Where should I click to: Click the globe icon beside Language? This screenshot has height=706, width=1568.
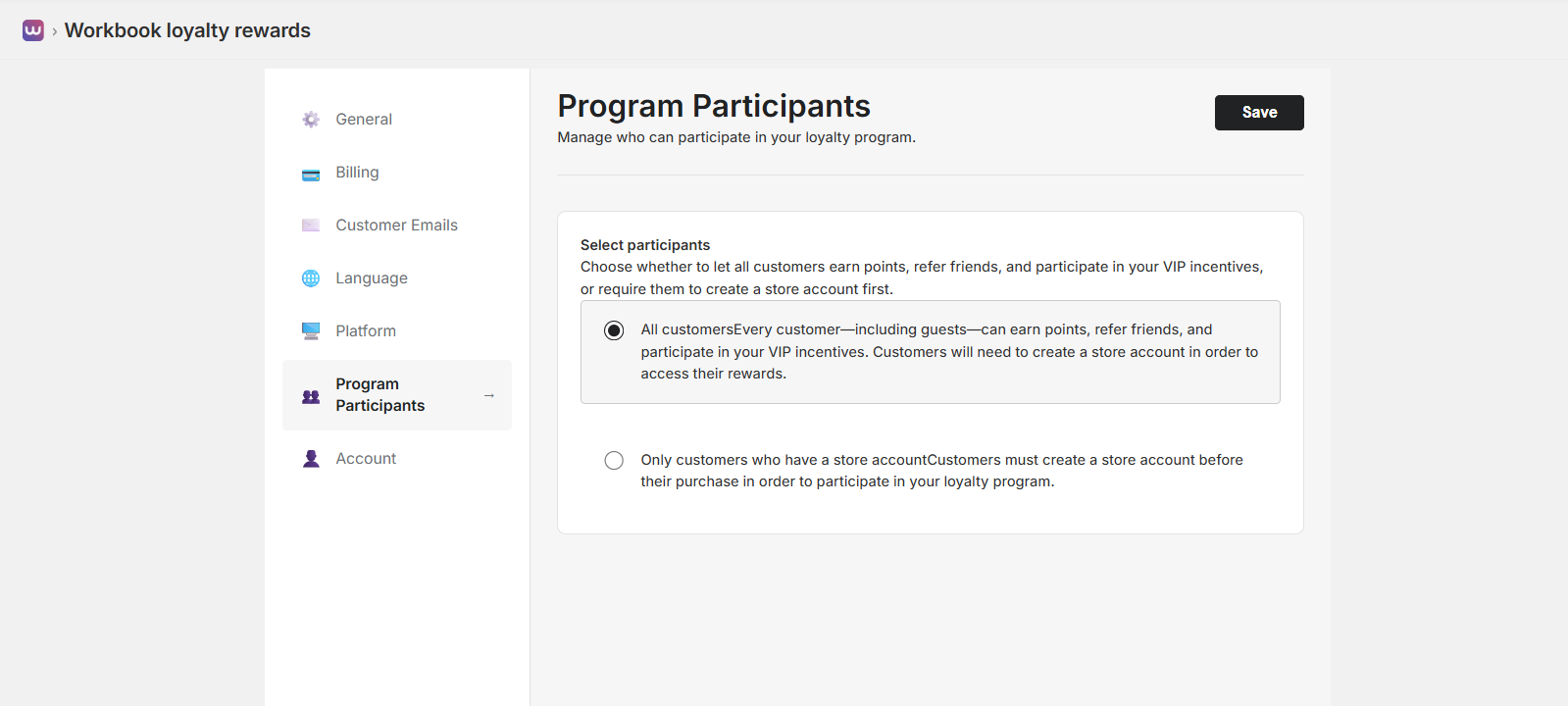point(310,277)
